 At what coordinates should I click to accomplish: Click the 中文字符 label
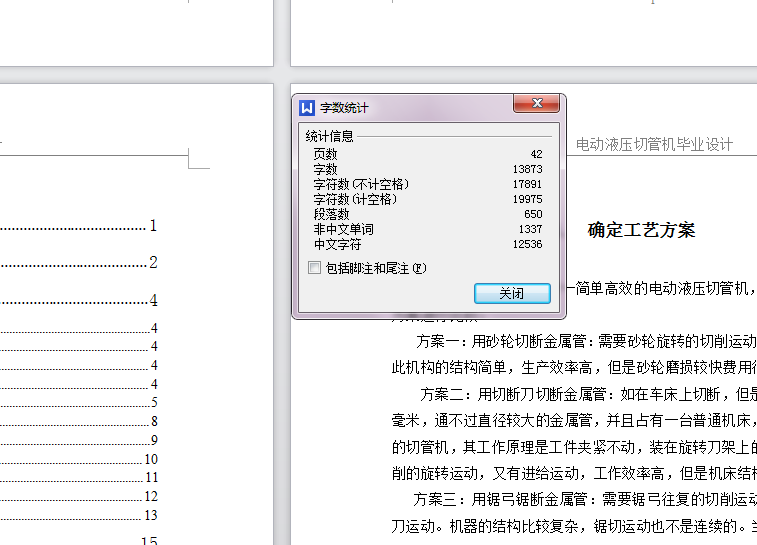[x=337, y=244]
